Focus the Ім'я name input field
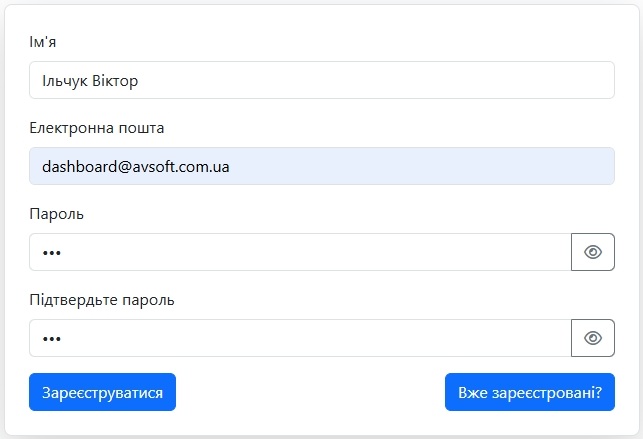Screen dimensions: 643x439 [x=321, y=80]
